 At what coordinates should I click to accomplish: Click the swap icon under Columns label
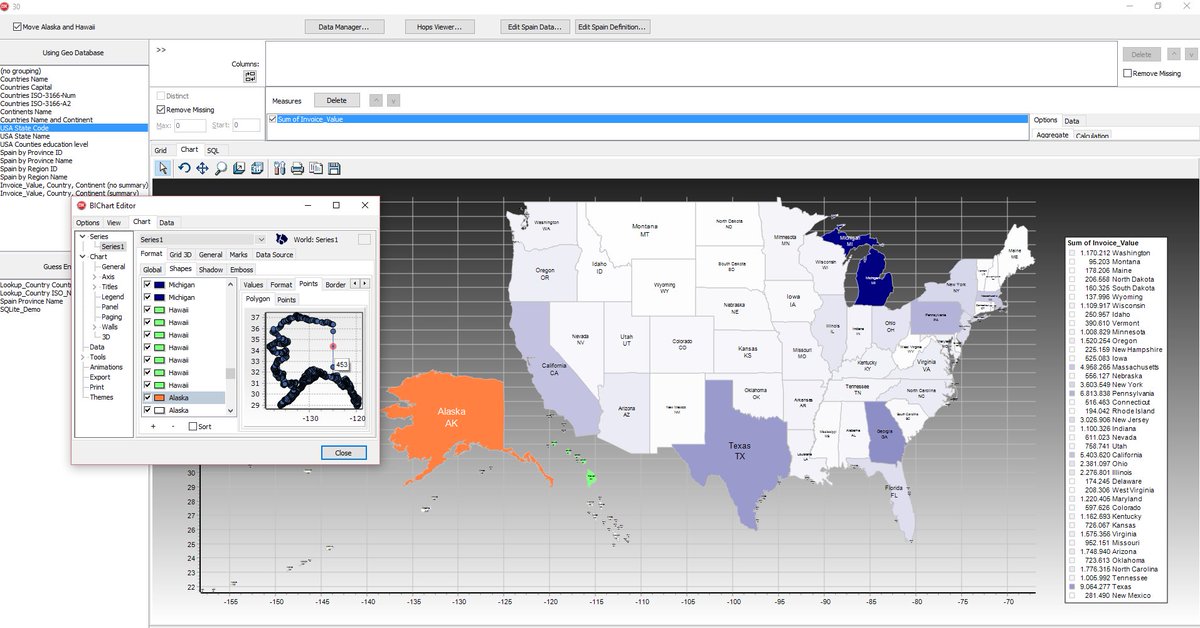click(250, 77)
